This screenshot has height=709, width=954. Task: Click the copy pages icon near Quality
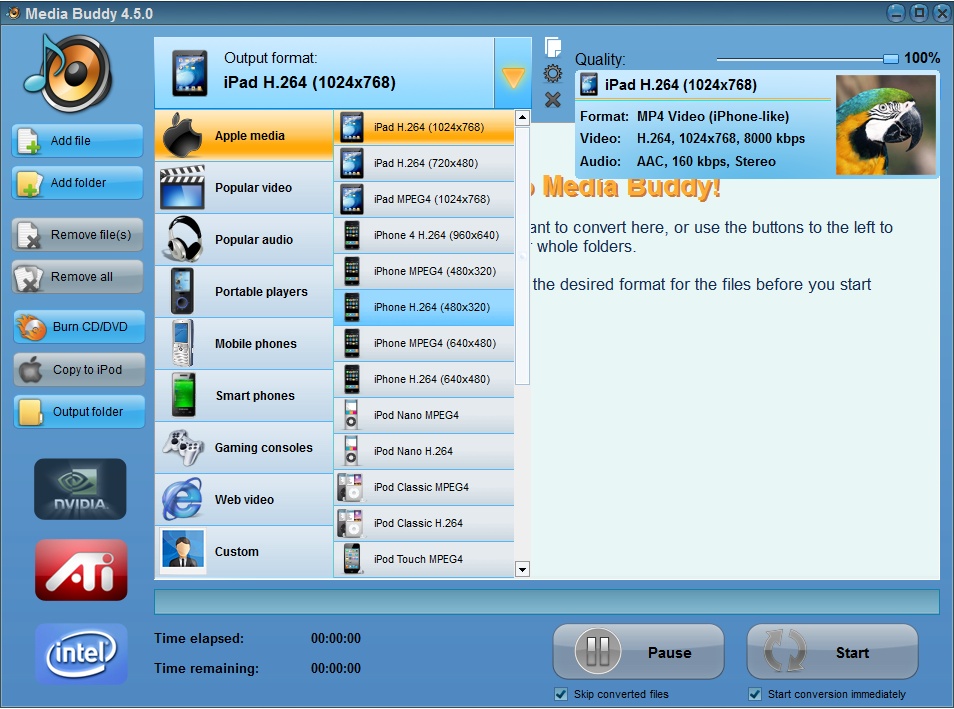[553, 47]
